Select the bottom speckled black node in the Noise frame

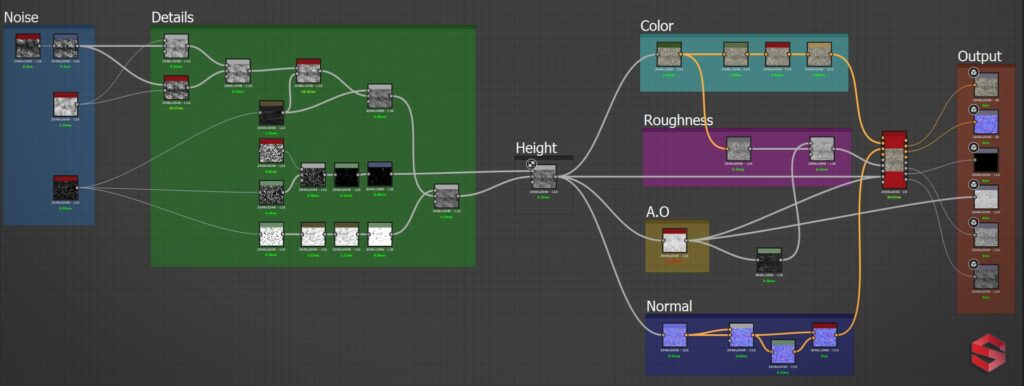tap(65, 188)
